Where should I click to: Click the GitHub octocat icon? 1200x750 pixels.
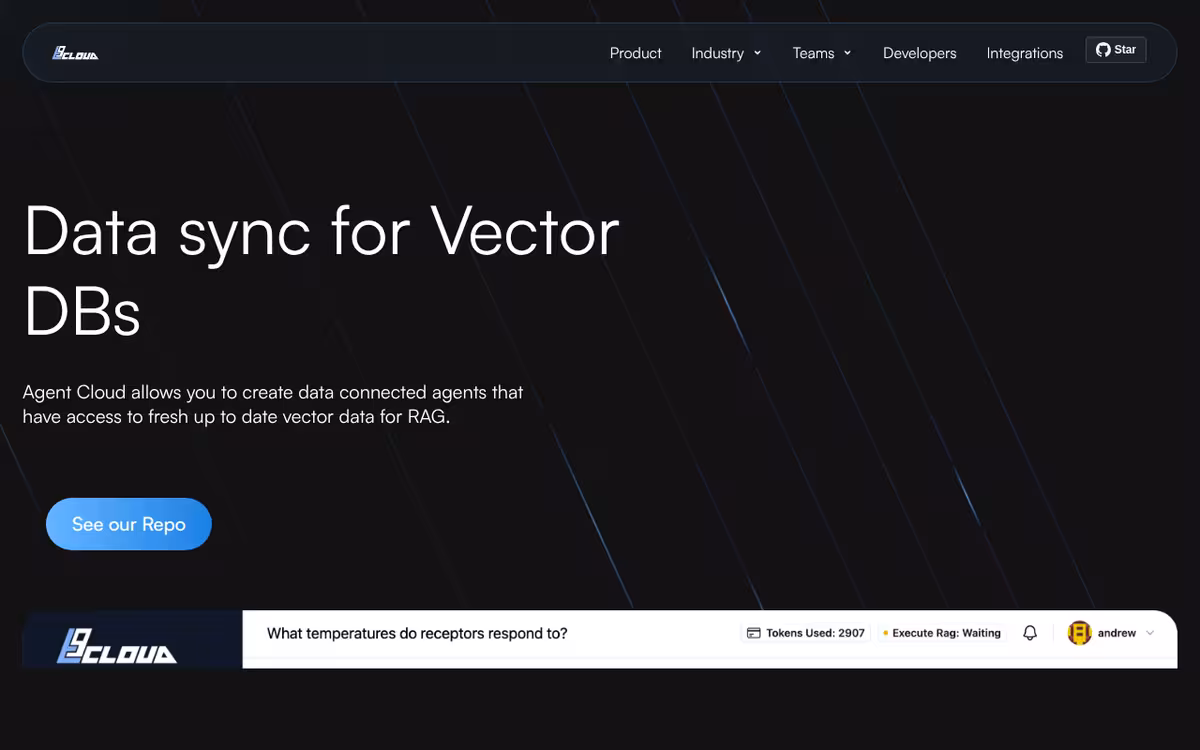point(1103,50)
